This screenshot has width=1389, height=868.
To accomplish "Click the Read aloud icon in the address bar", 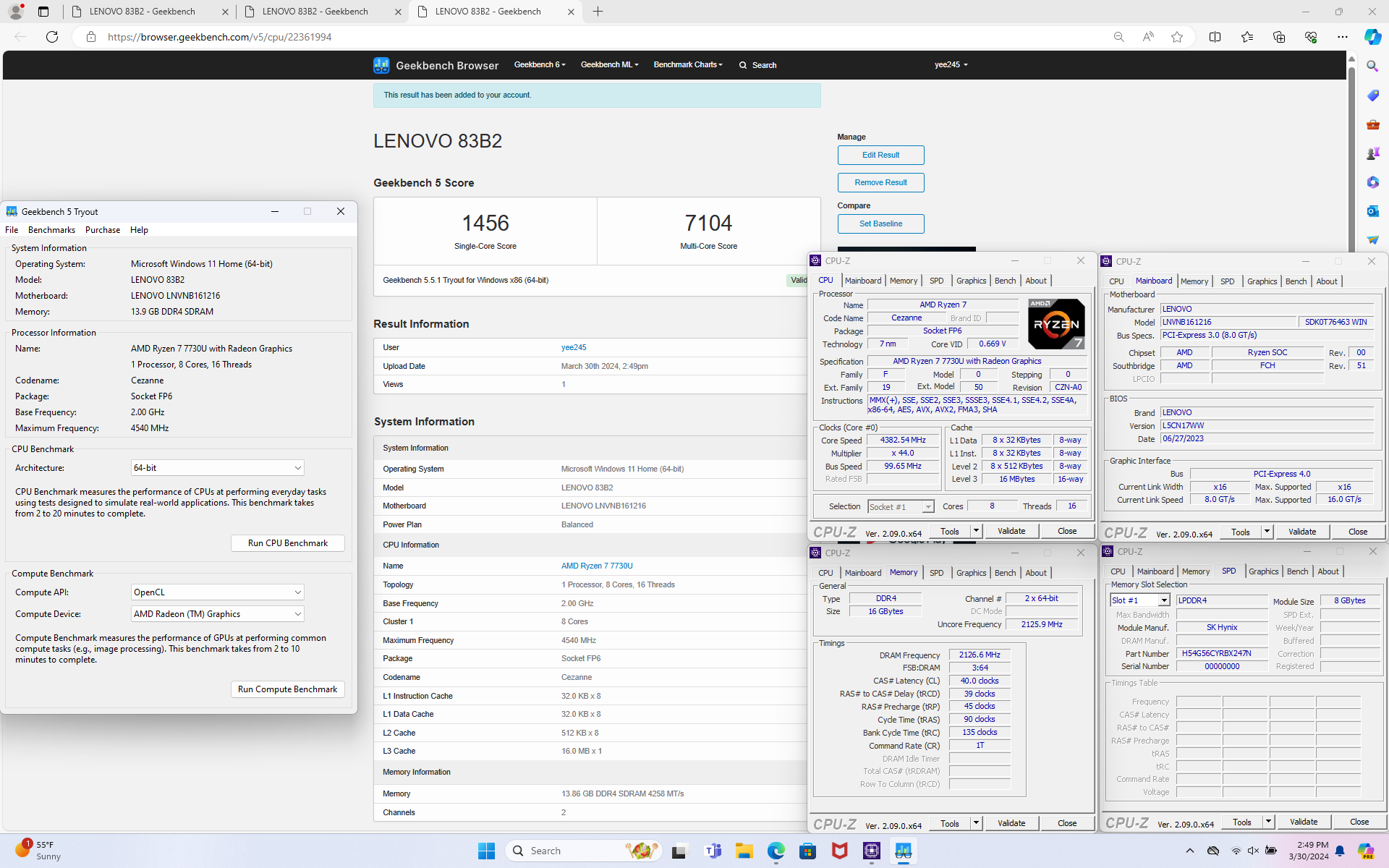I will point(1148,37).
